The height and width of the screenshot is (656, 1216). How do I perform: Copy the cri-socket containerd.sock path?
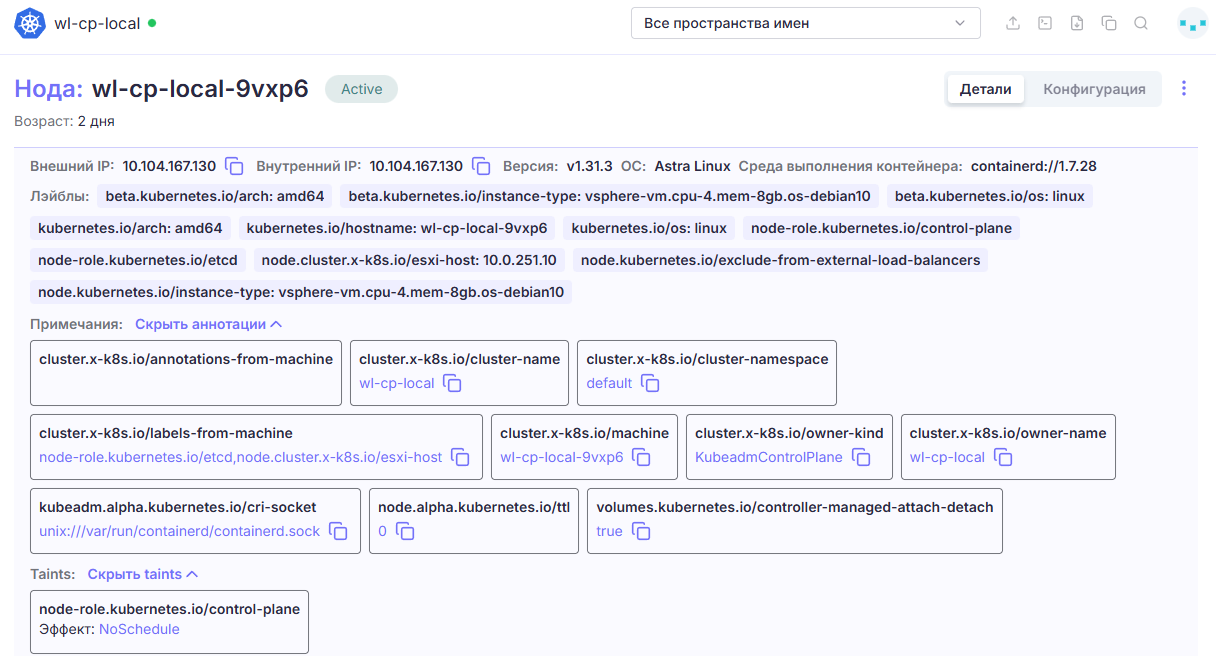point(338,531)
